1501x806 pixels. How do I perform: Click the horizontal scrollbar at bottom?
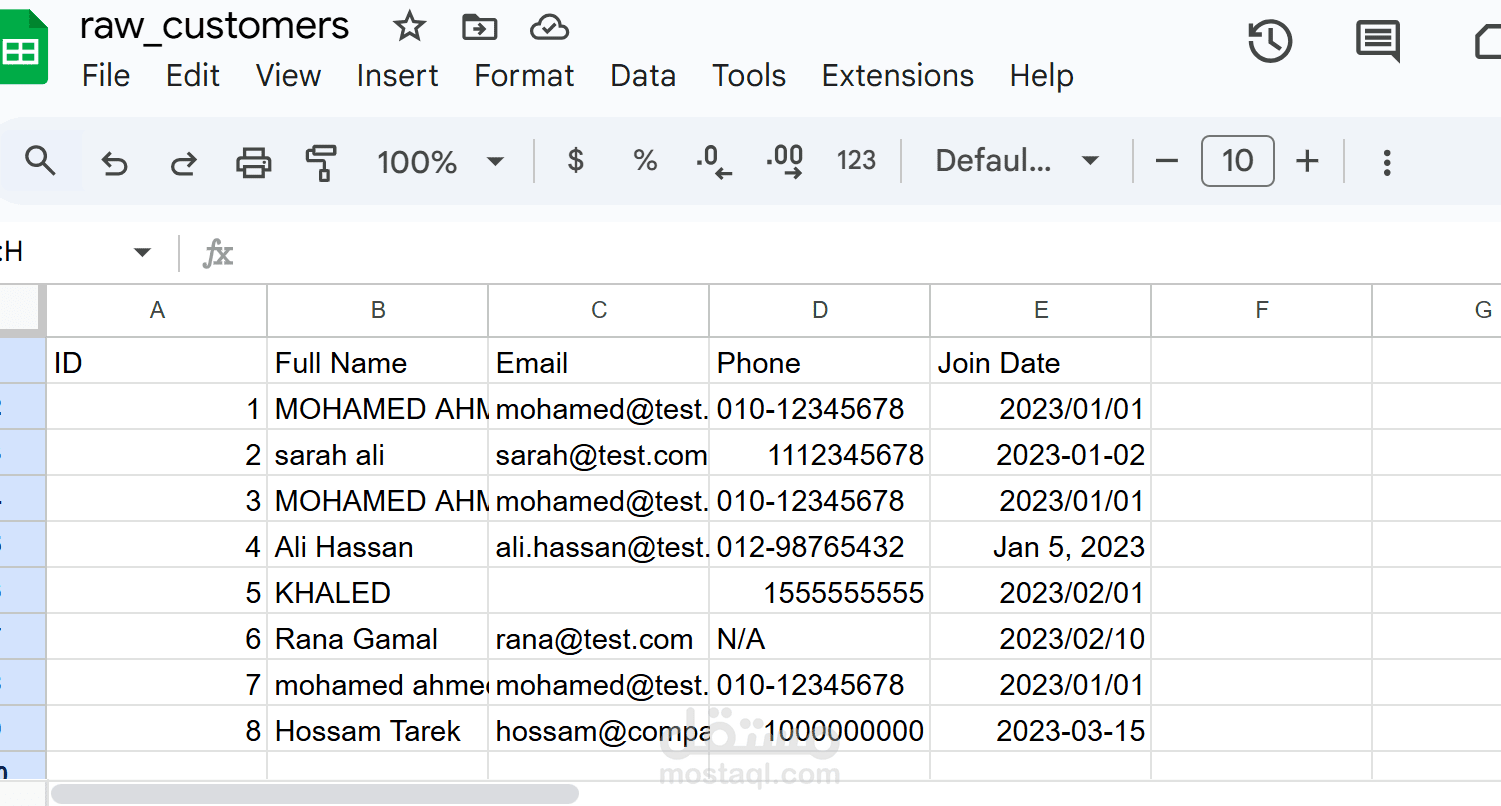pos(315,794)
